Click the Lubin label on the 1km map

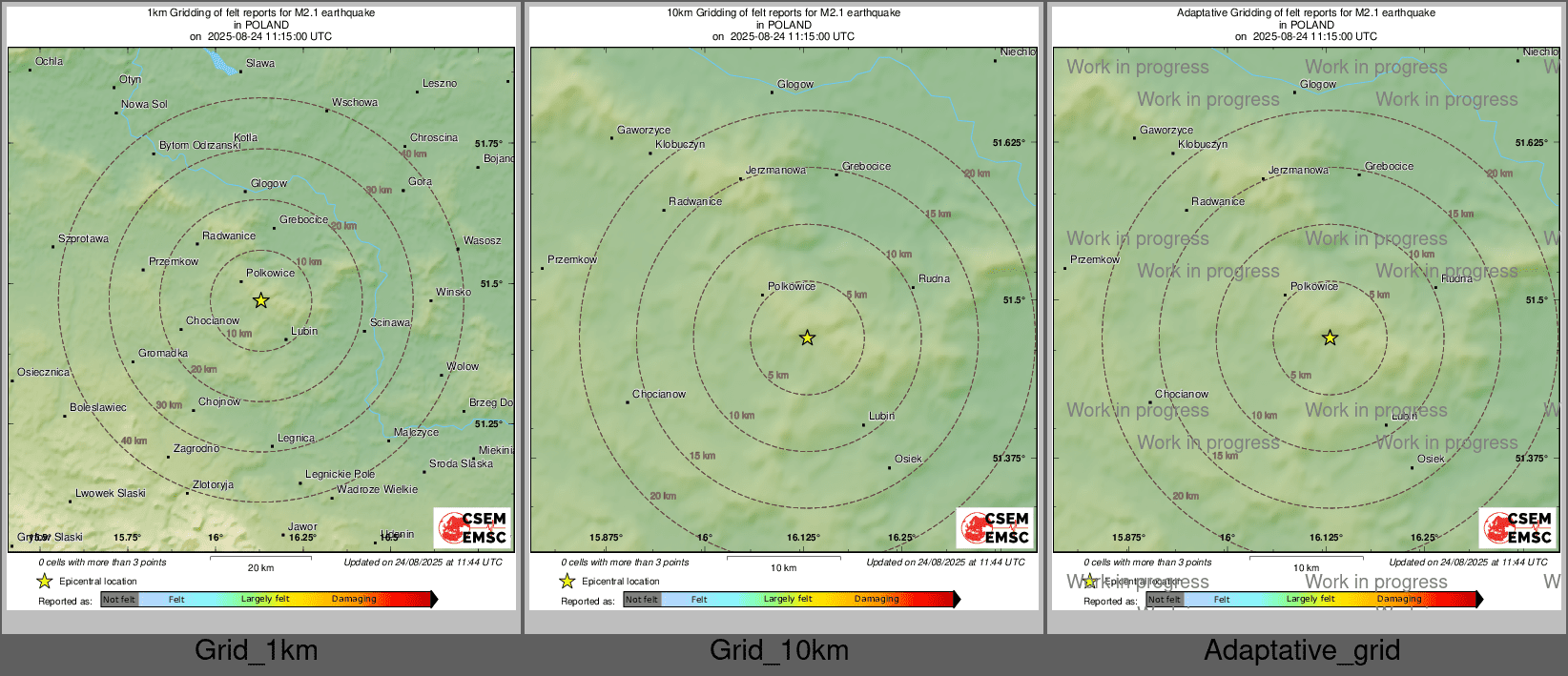304,331
